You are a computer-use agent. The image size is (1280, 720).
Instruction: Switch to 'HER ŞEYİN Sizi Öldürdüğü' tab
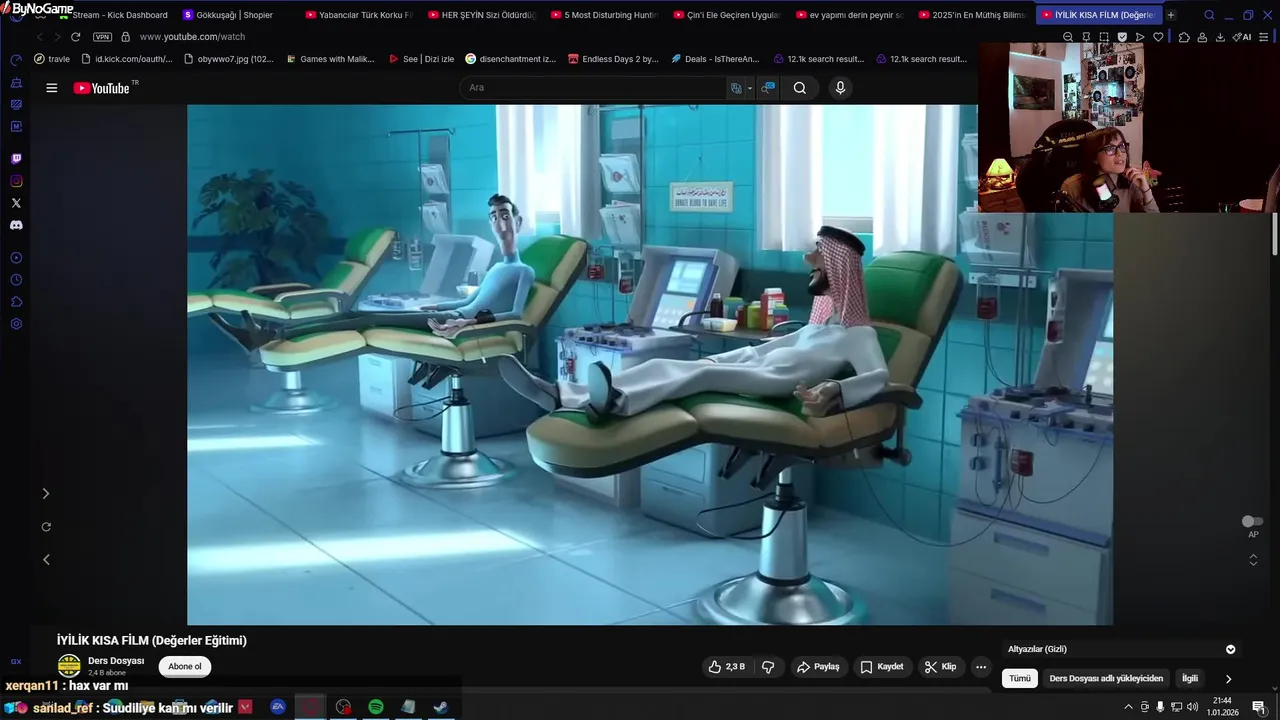click(x=481, y=15)
